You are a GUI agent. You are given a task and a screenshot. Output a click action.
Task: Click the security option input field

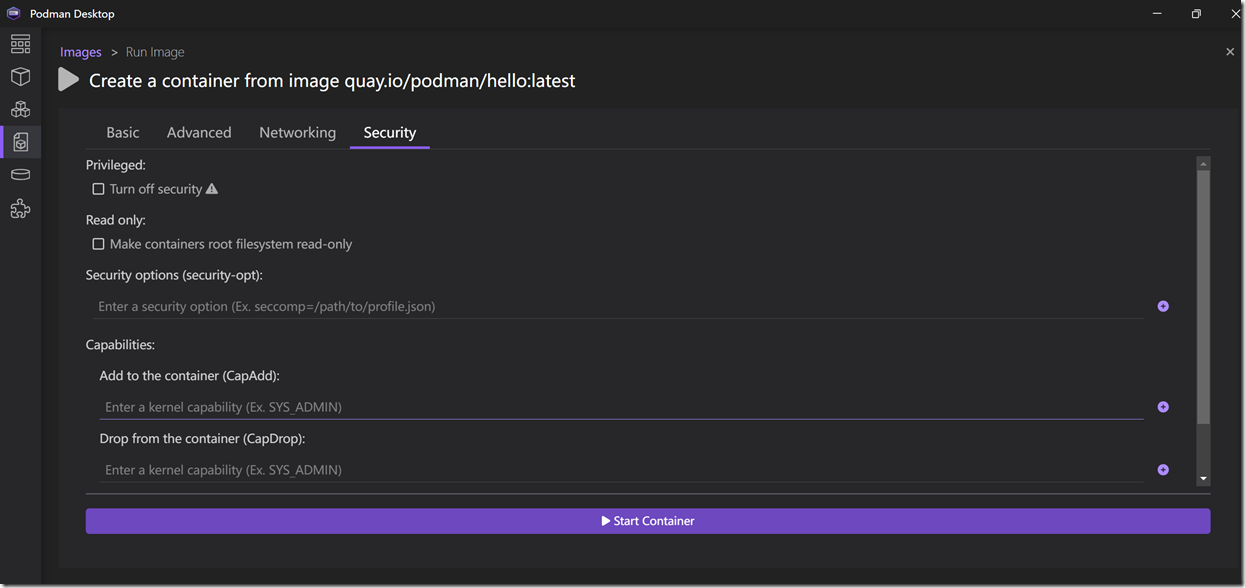(620, 306)
